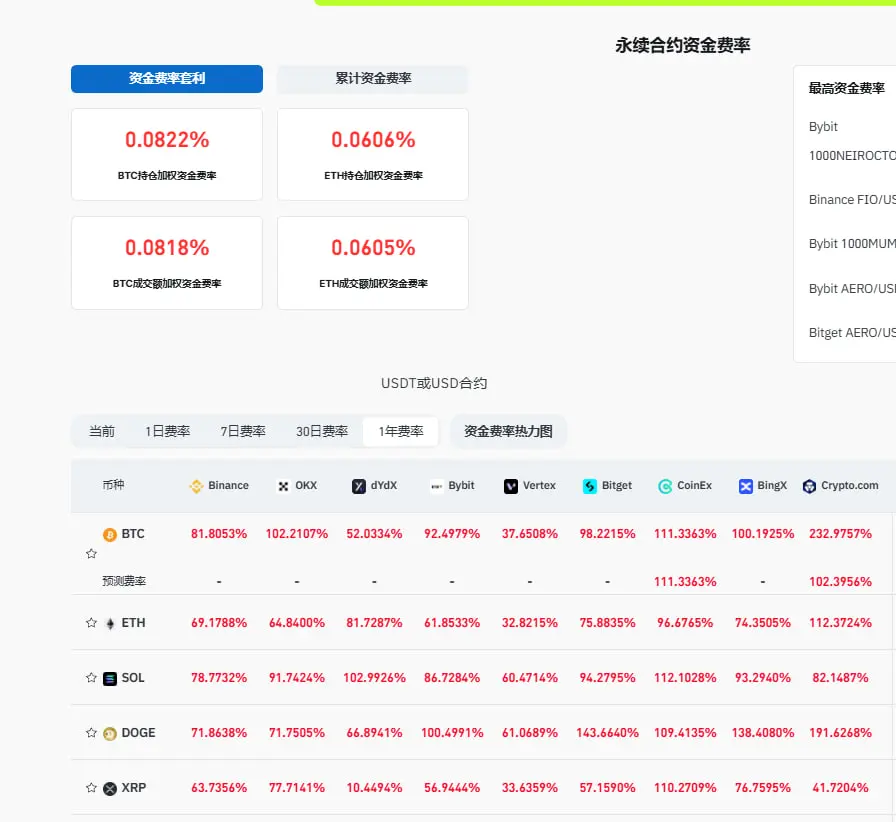This screenshot has height=822, width=896.
Task: Click DOGE Bitget rate 143.6640%
Action: pos(607,733)
